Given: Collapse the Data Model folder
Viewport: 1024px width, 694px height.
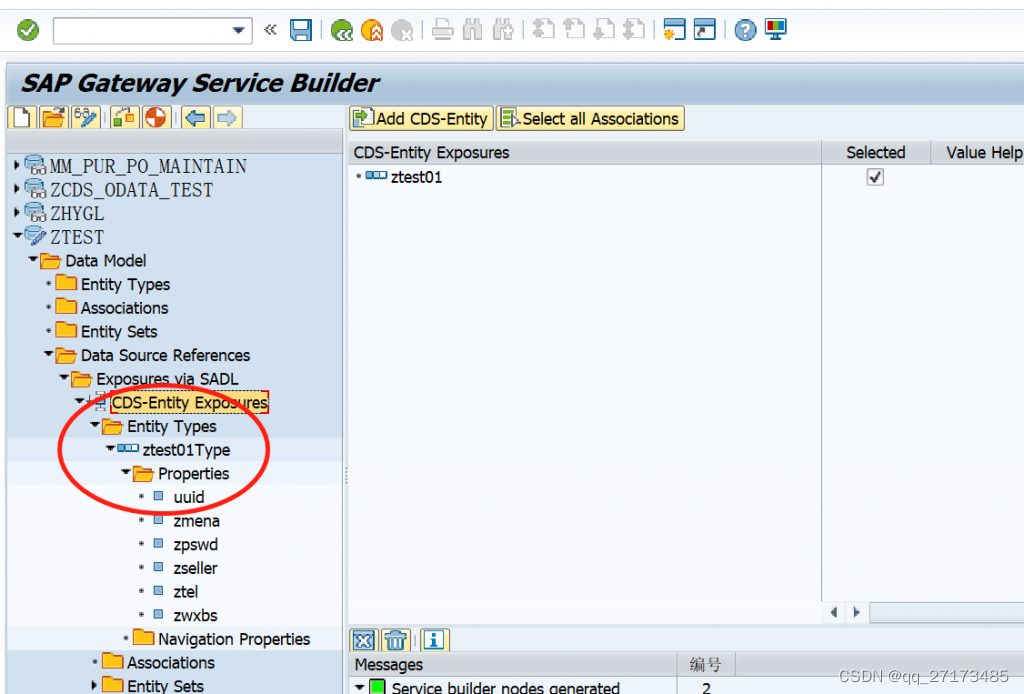Looking at the screenshot, I should click(x=33, y=260).
